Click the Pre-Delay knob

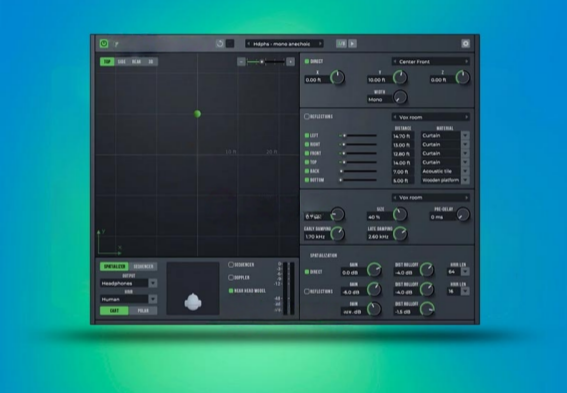click(x=462, y=214)
